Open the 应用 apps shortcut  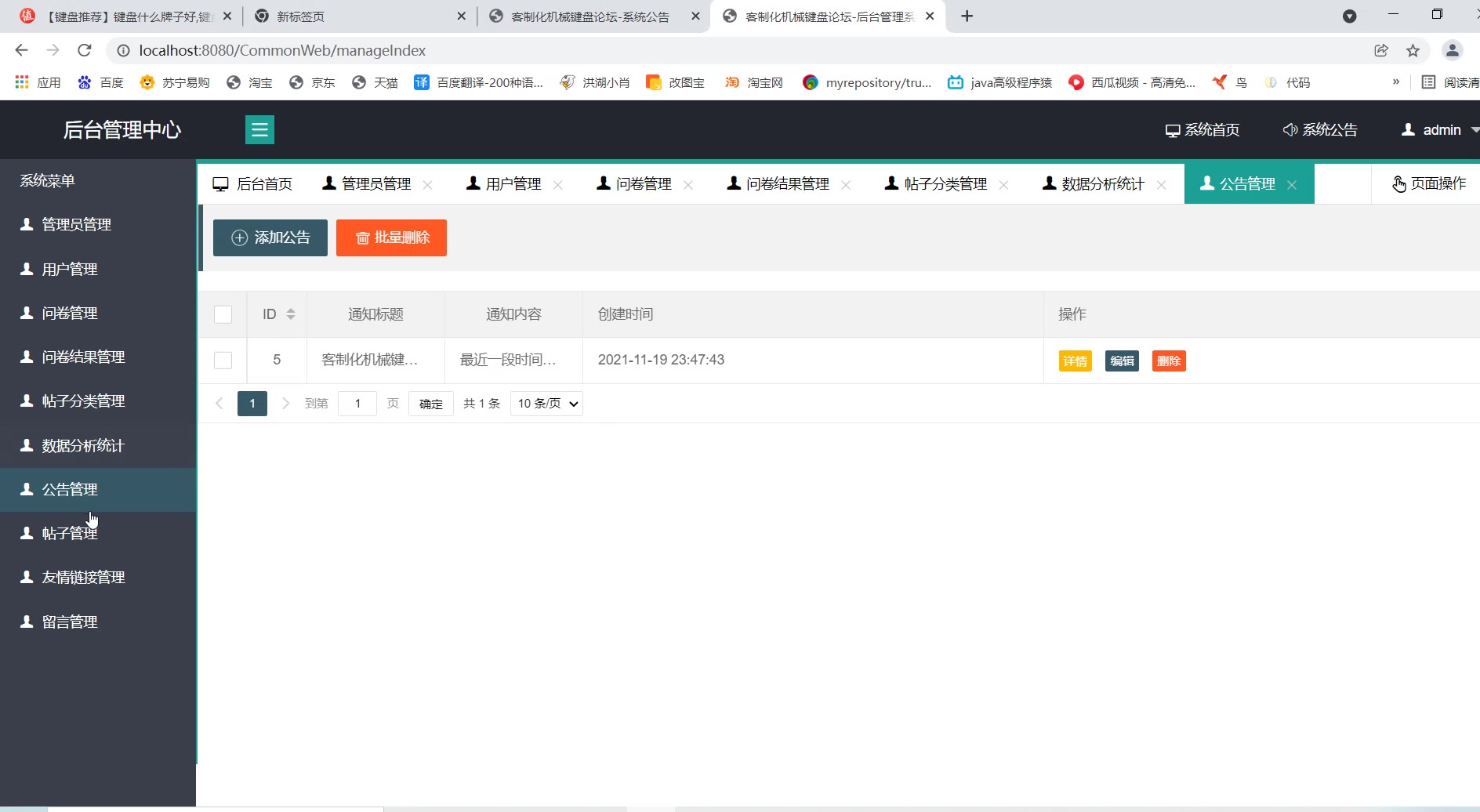click(38, 82)
